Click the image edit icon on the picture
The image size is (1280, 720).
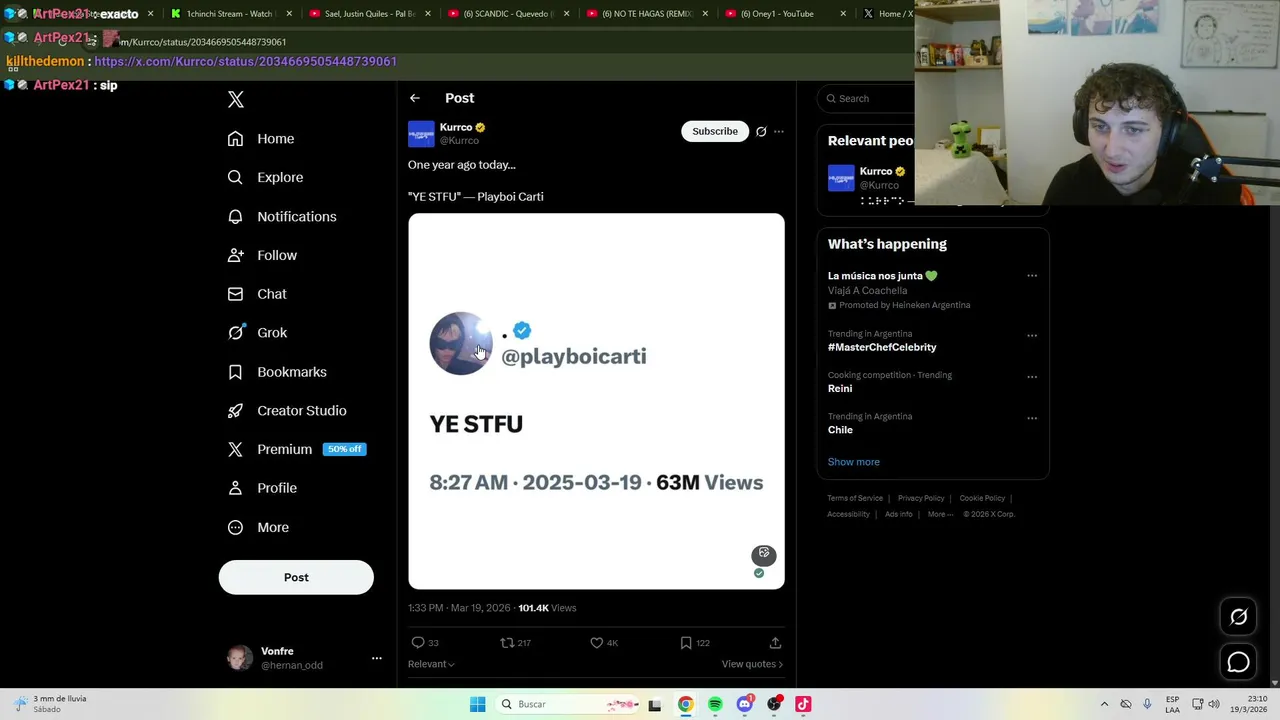point(764,553)
